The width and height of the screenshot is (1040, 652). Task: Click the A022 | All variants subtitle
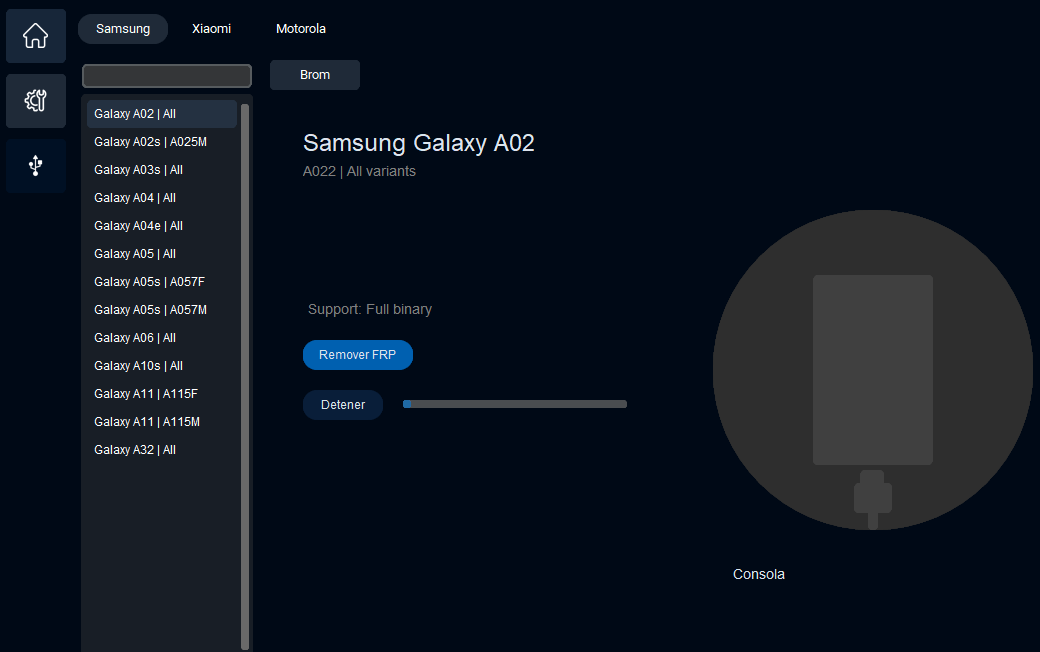(x=359, y=171)
